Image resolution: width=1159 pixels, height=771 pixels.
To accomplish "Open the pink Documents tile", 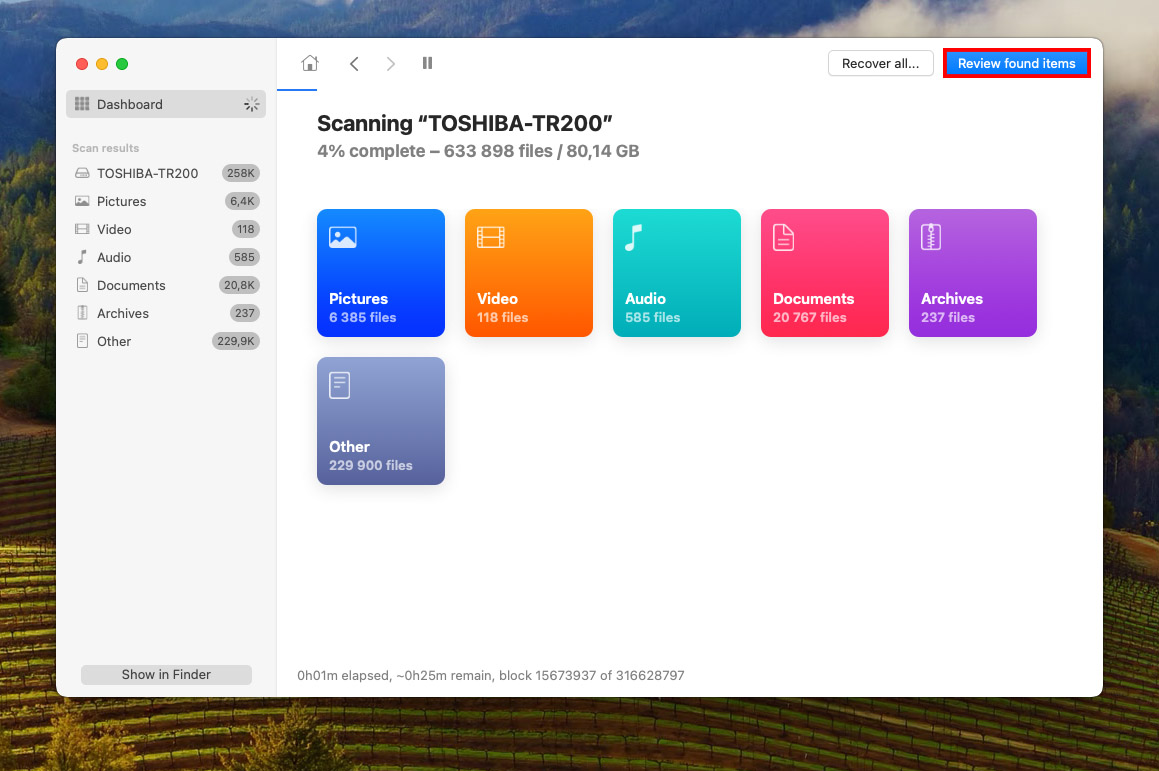I will pyautogui.click(x=825, y=273).
